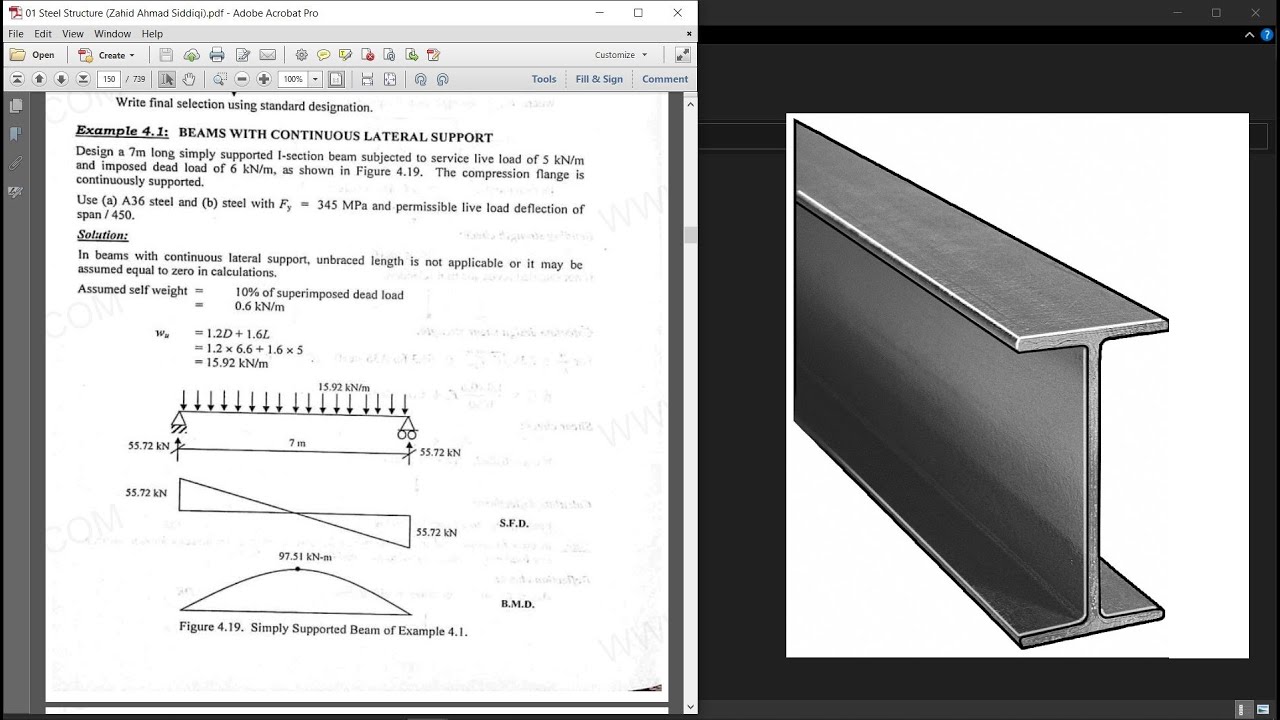Open the Create dropdown menu
1280x720 pixels.
[106, 55]
